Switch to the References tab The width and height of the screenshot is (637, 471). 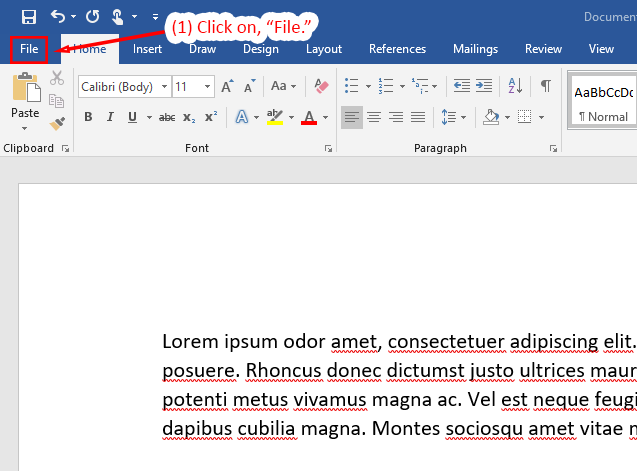point(397,49)
